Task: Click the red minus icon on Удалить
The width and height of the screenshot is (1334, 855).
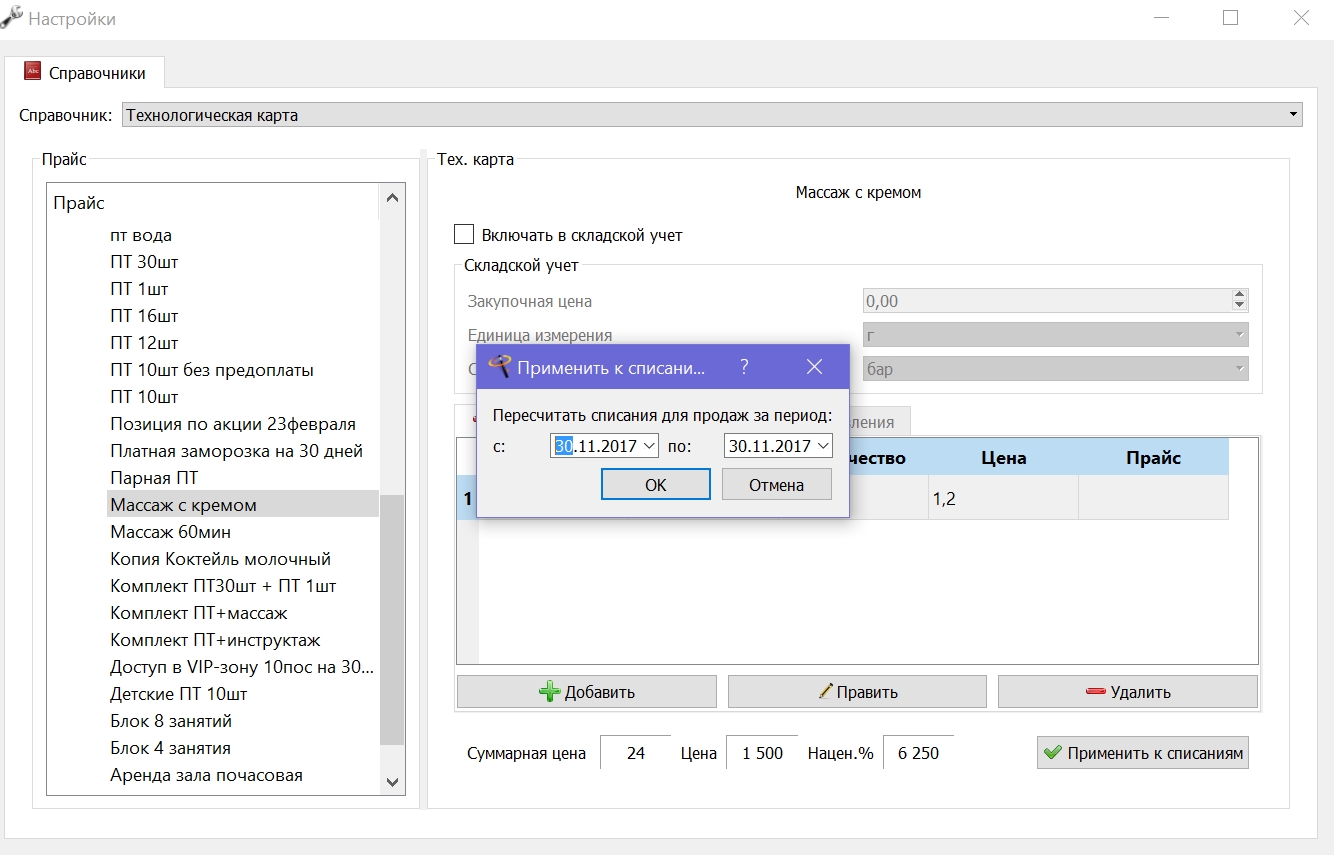Action: (1095, 692)
